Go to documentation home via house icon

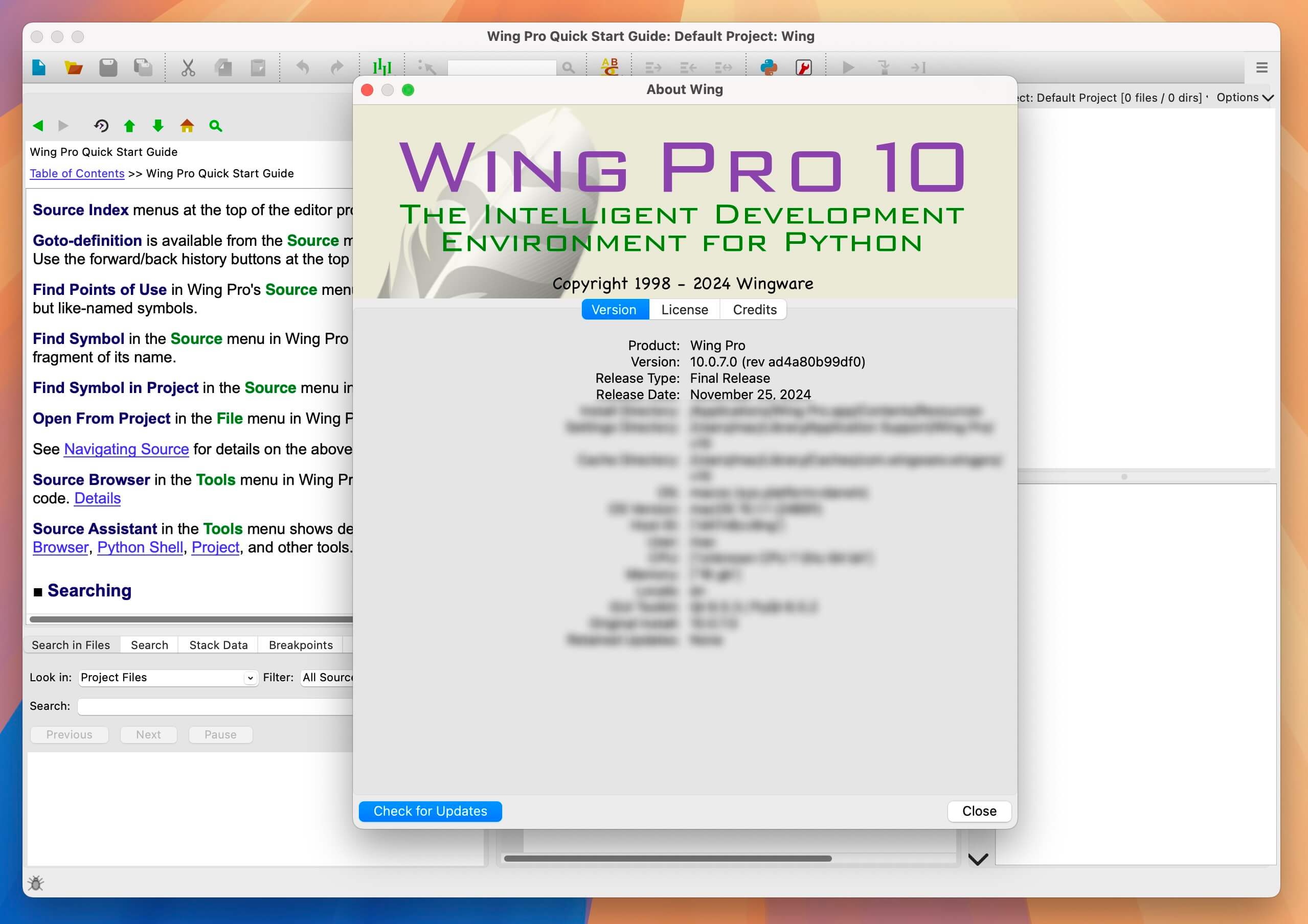(187, 126)
